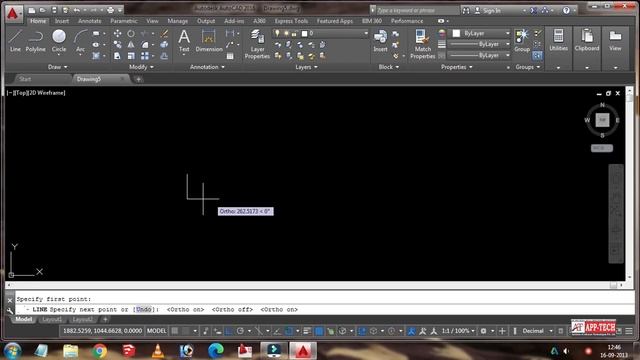Click Match Properties tool
Viewport: 640px width, 360px height.
coord(422,44)
